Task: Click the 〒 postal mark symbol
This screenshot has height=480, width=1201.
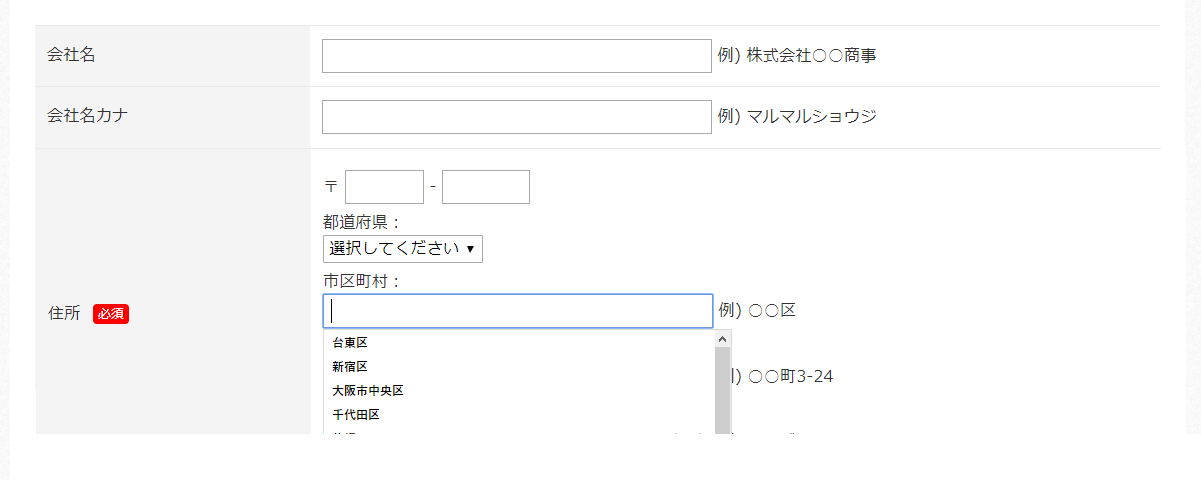Action: coord(331,187)
